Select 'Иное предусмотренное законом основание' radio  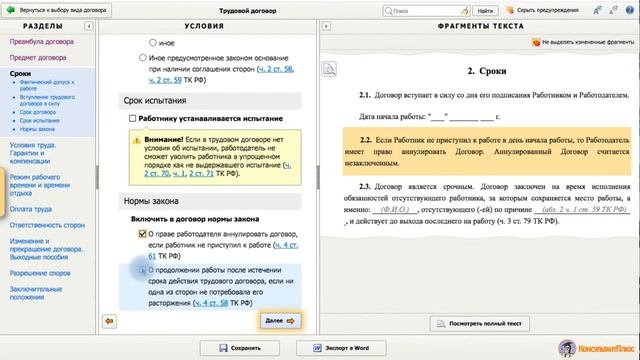click(142, 58)
